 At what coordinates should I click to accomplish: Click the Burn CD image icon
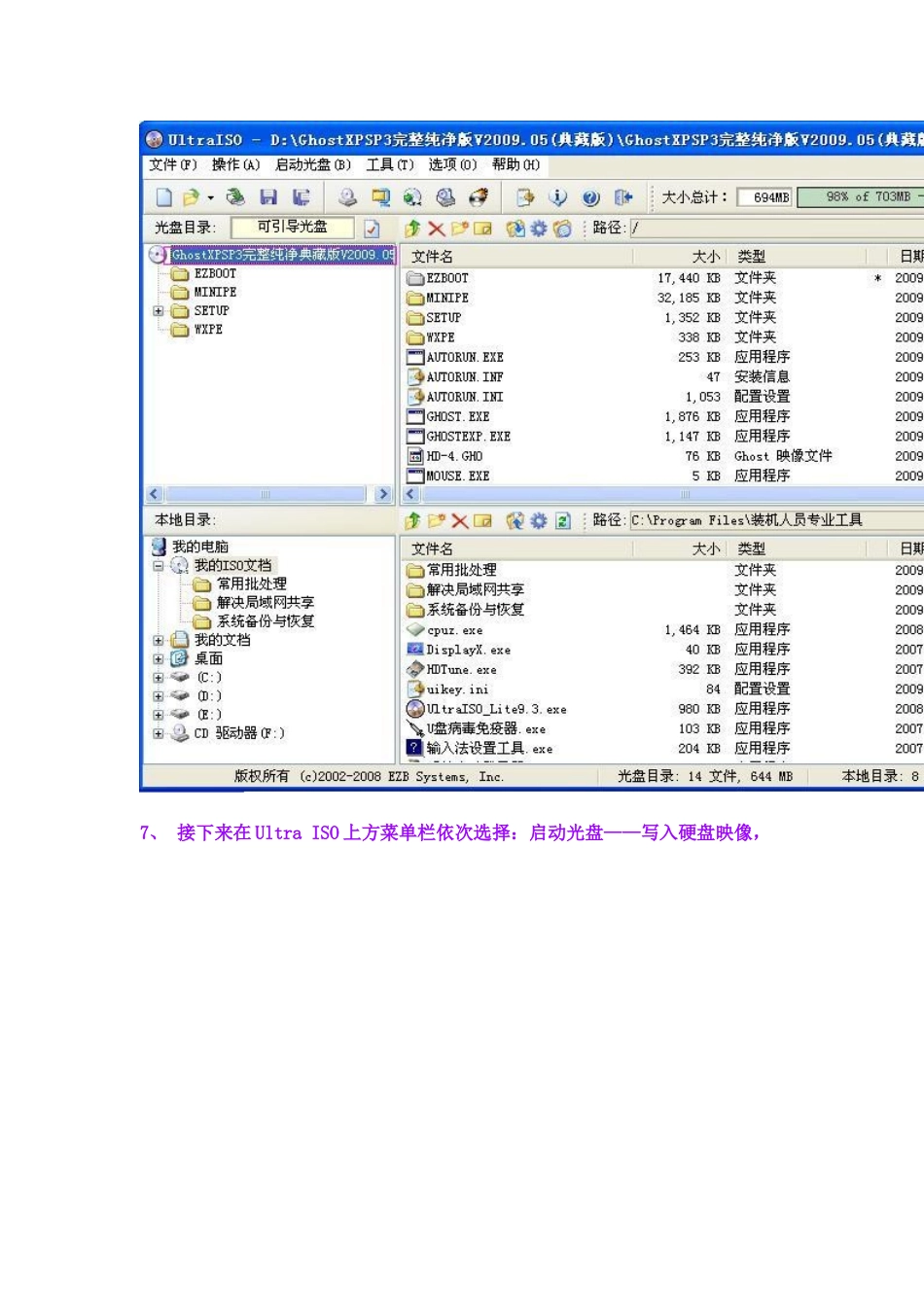pyautogui.click(x=478, y=197)
